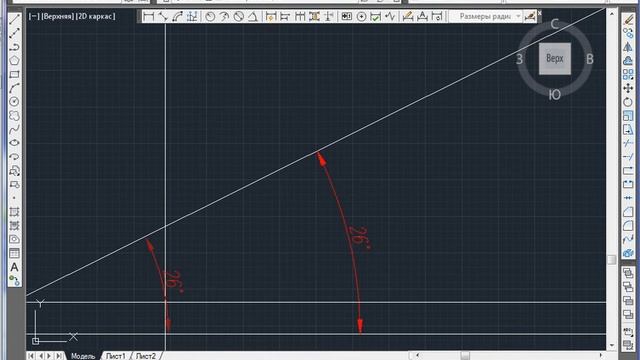Open the Dimension Edit tool
This screenshot has width=640, height=360.
[408, 16]
